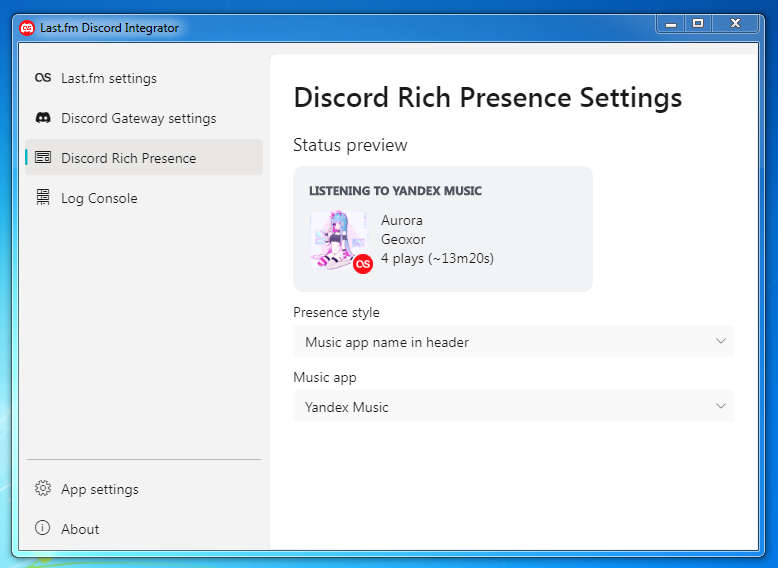Click the About info circle icon

[43, 528]
